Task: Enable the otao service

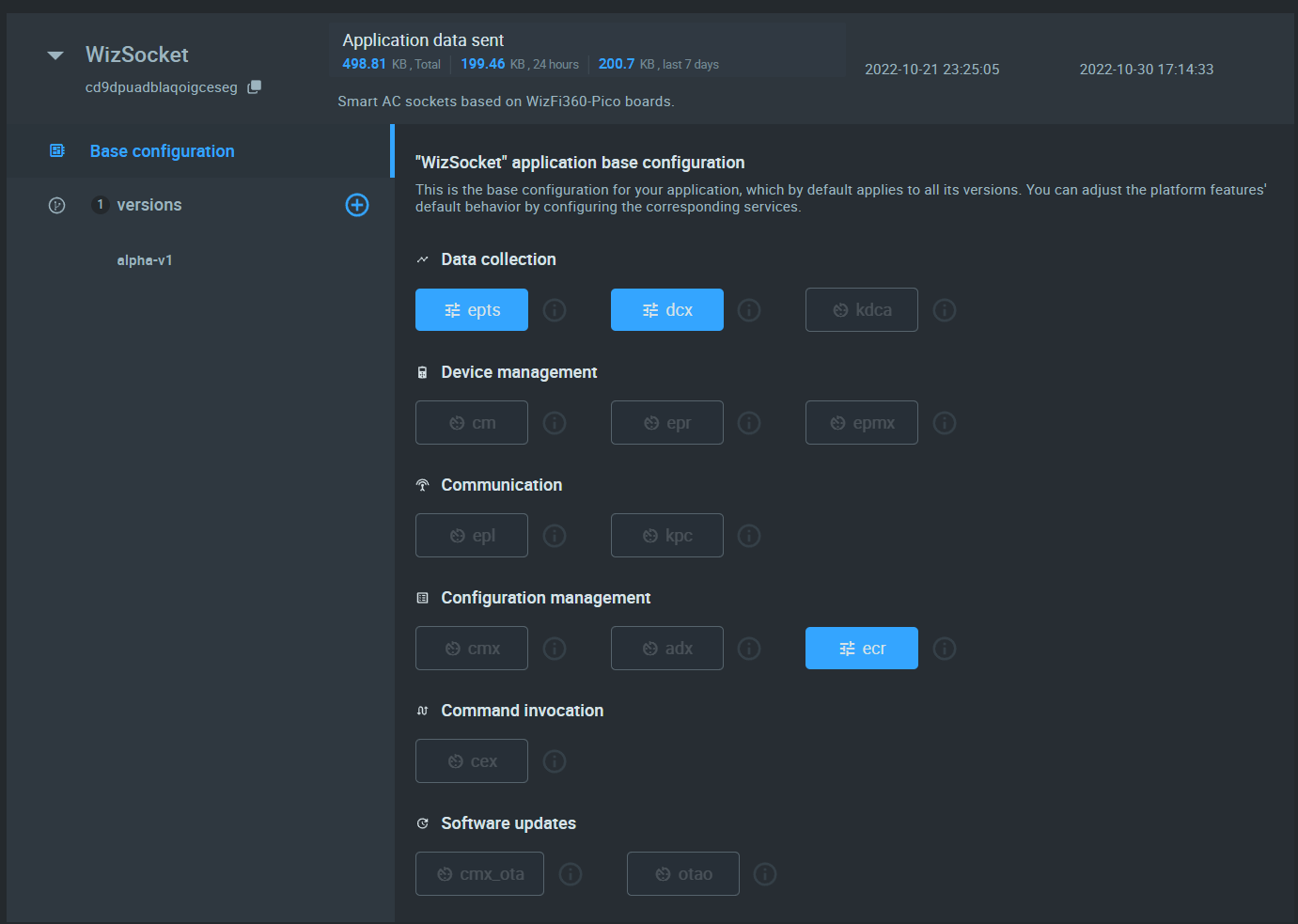Action: 683,874
